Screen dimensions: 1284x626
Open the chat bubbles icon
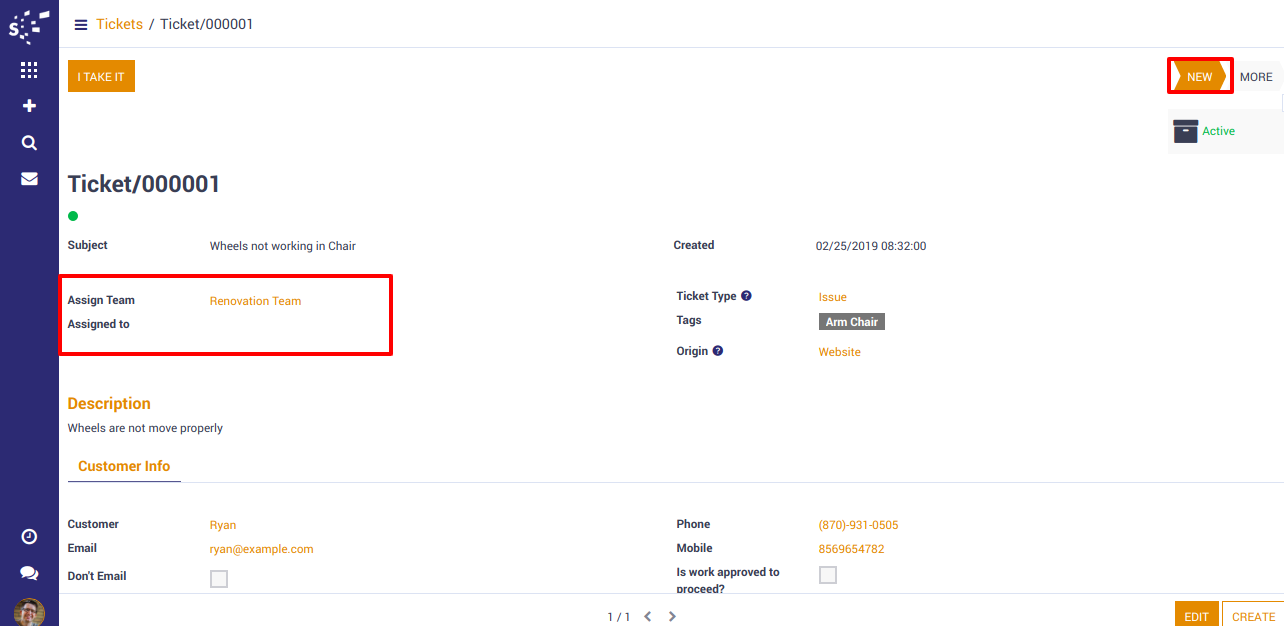click(x=29, y=573)
